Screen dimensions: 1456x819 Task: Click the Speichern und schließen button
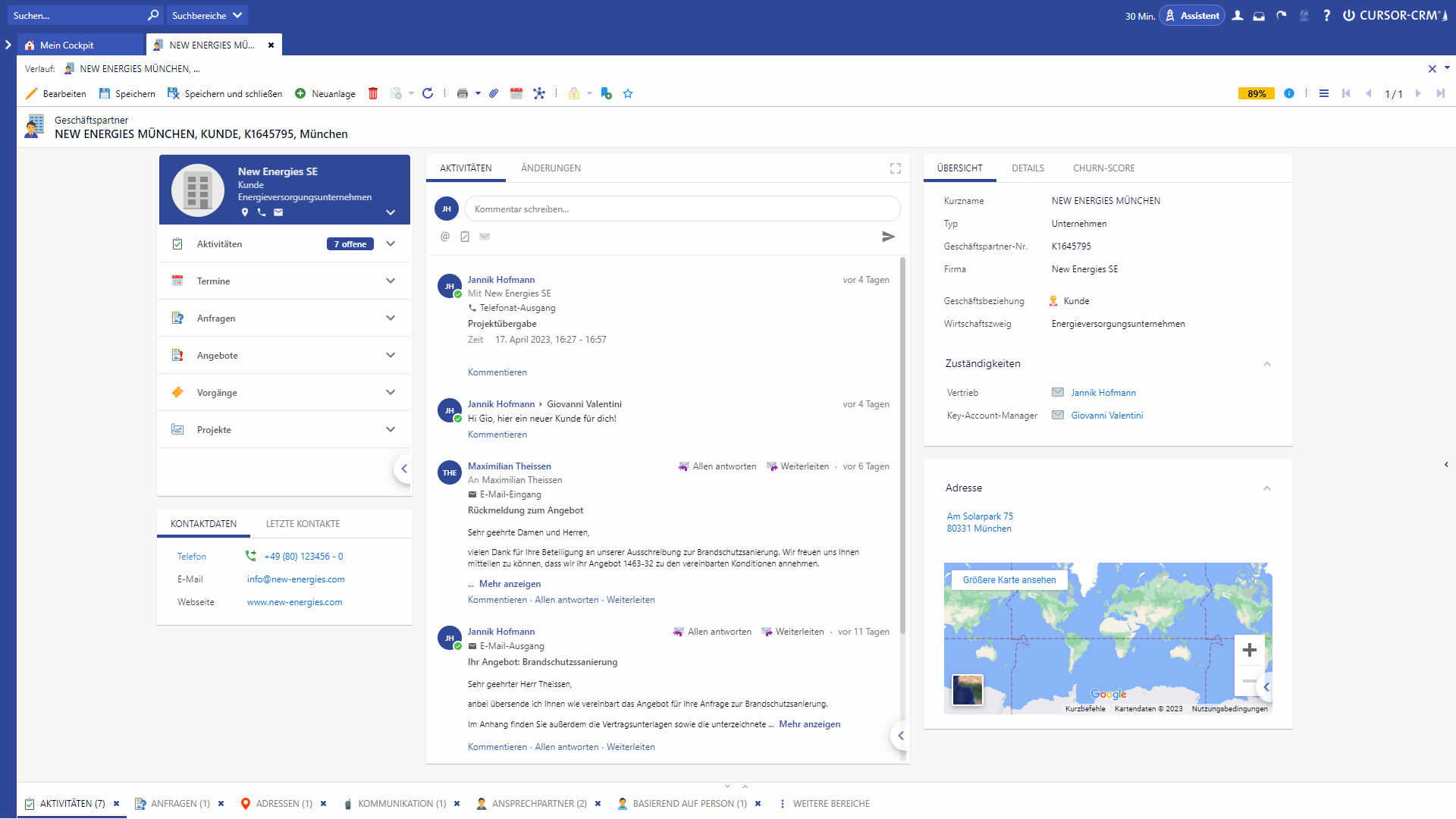225,94
